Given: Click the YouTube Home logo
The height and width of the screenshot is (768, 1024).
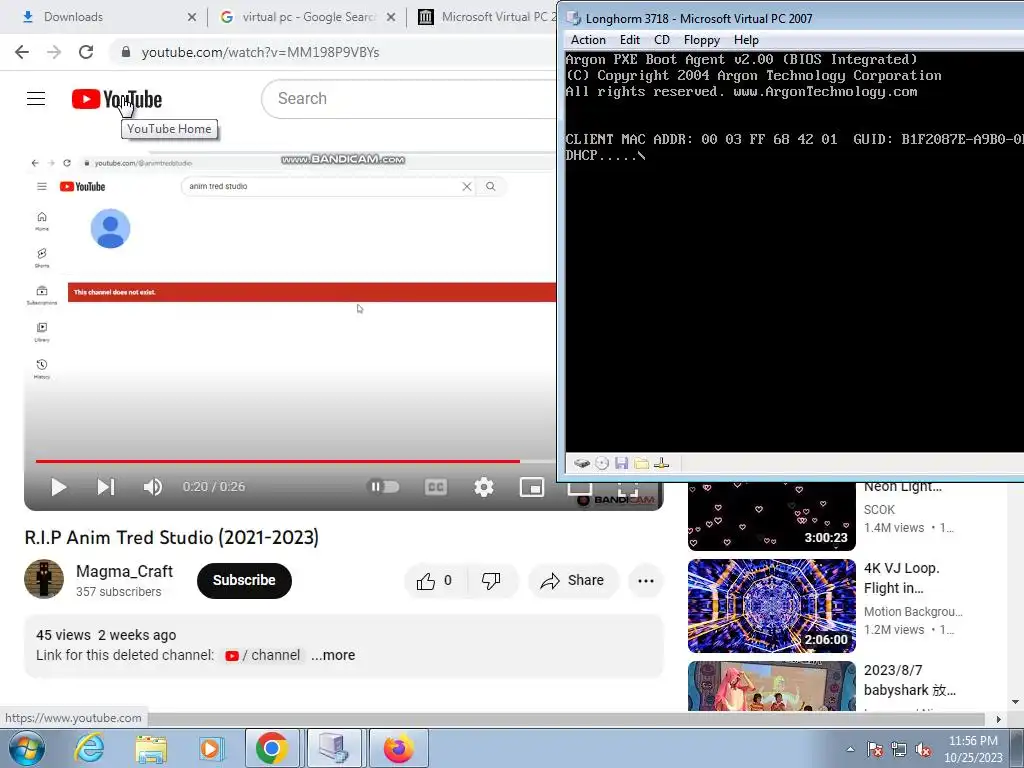Looking at the screenshot, I should 117,99.
